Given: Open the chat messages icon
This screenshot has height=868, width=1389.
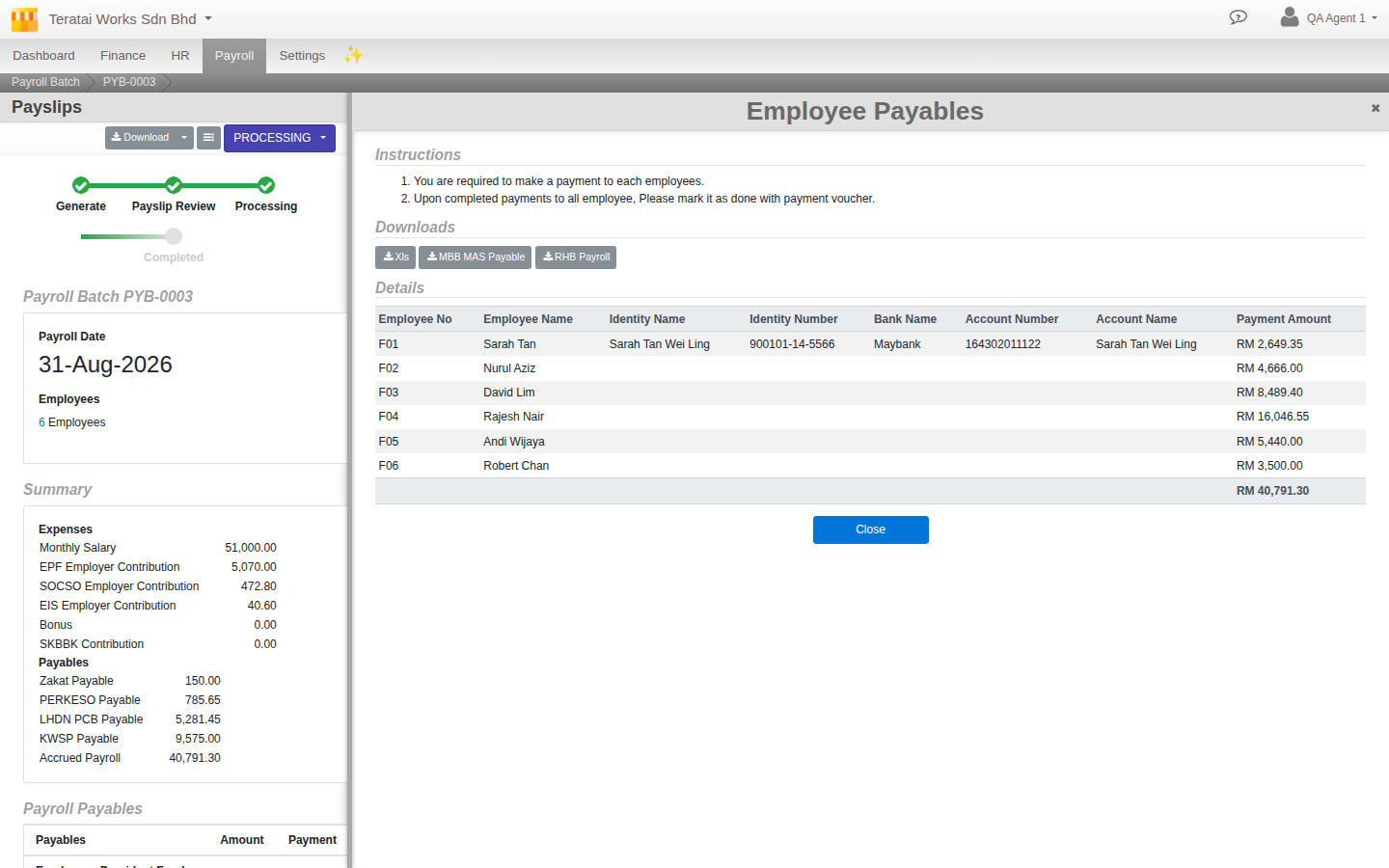Looking at the screenshot, I should click(1239, 17).
